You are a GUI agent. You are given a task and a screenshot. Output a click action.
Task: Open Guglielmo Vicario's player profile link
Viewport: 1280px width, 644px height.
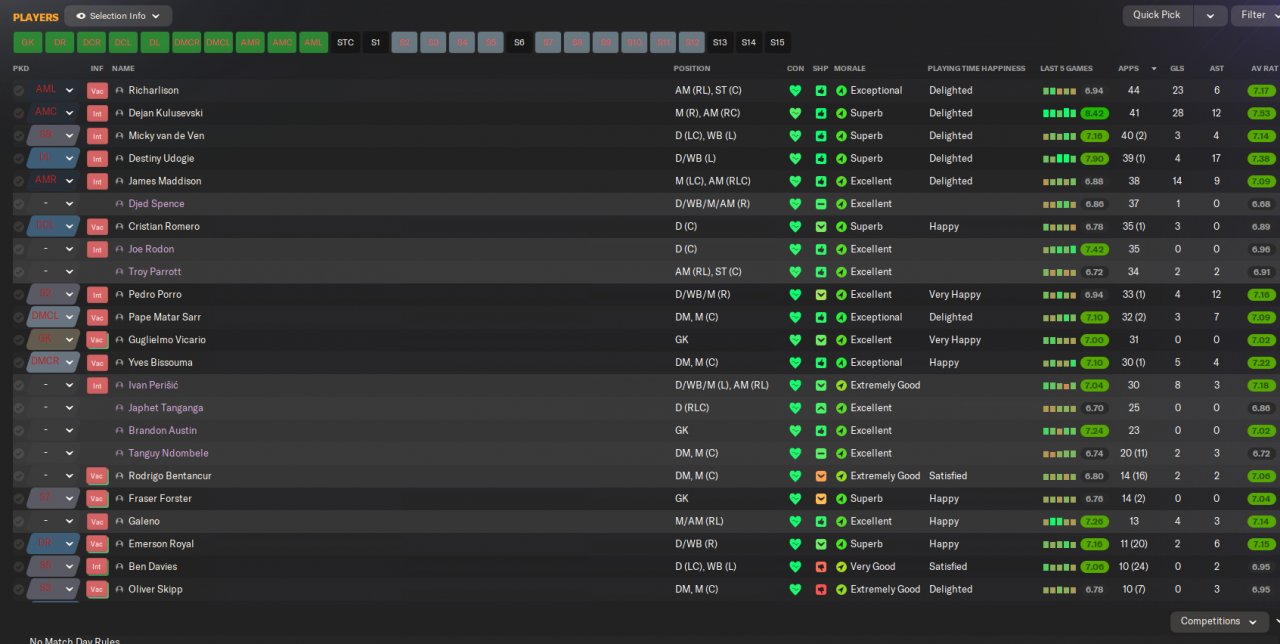pos(165,340)
